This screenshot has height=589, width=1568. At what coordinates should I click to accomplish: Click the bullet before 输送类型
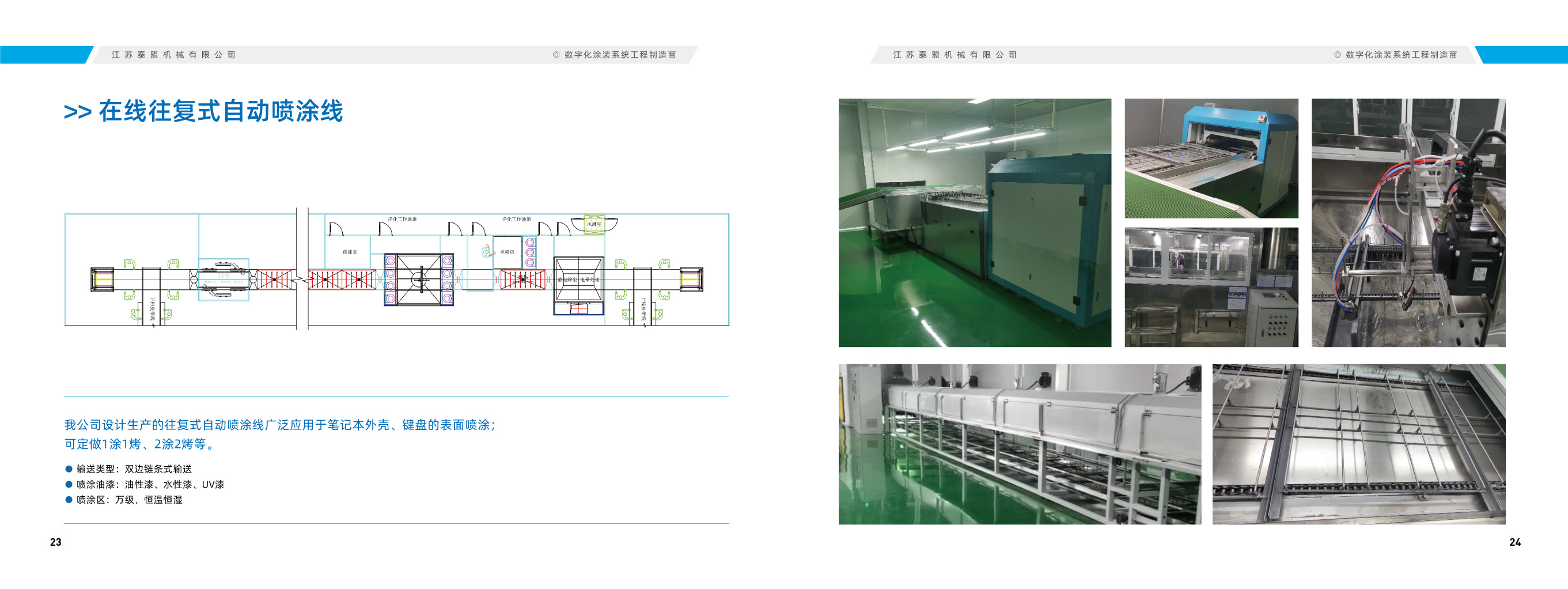pyautogui.click(x=69, y=469)
